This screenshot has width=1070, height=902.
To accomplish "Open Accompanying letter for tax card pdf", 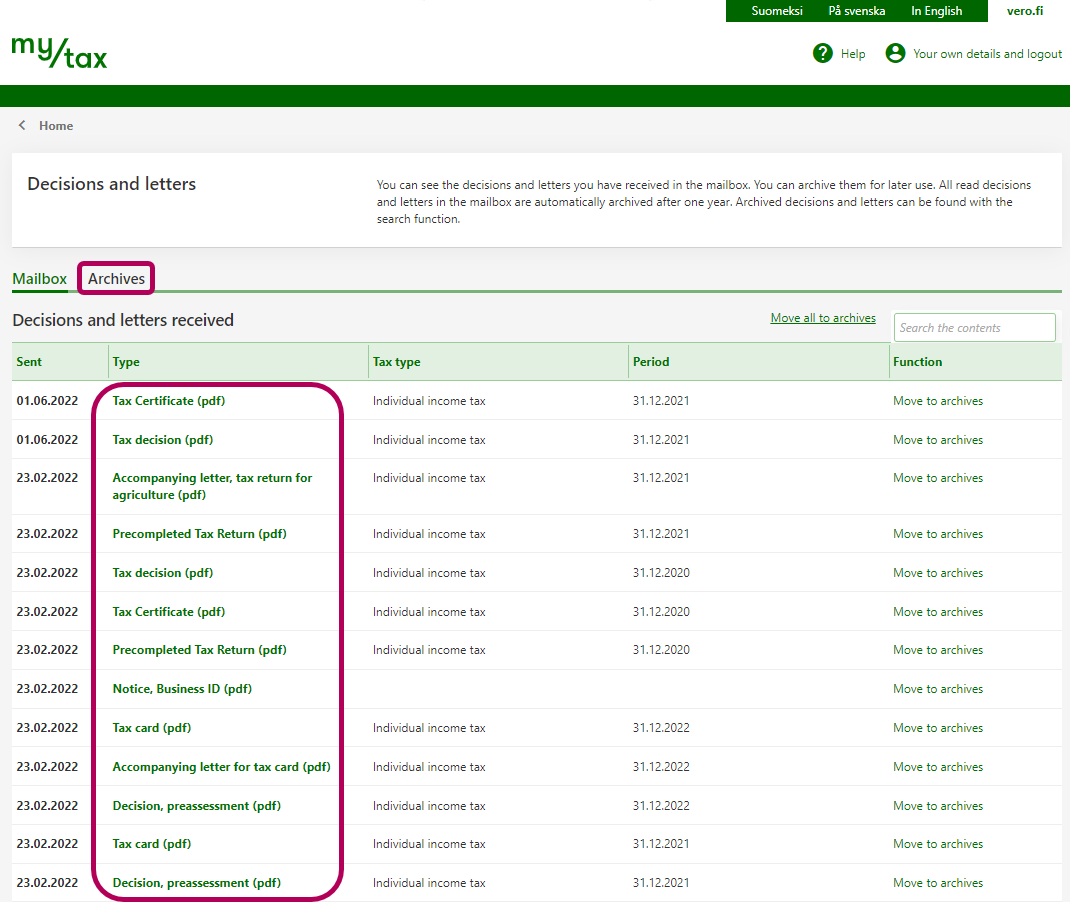I will point(221,767).
